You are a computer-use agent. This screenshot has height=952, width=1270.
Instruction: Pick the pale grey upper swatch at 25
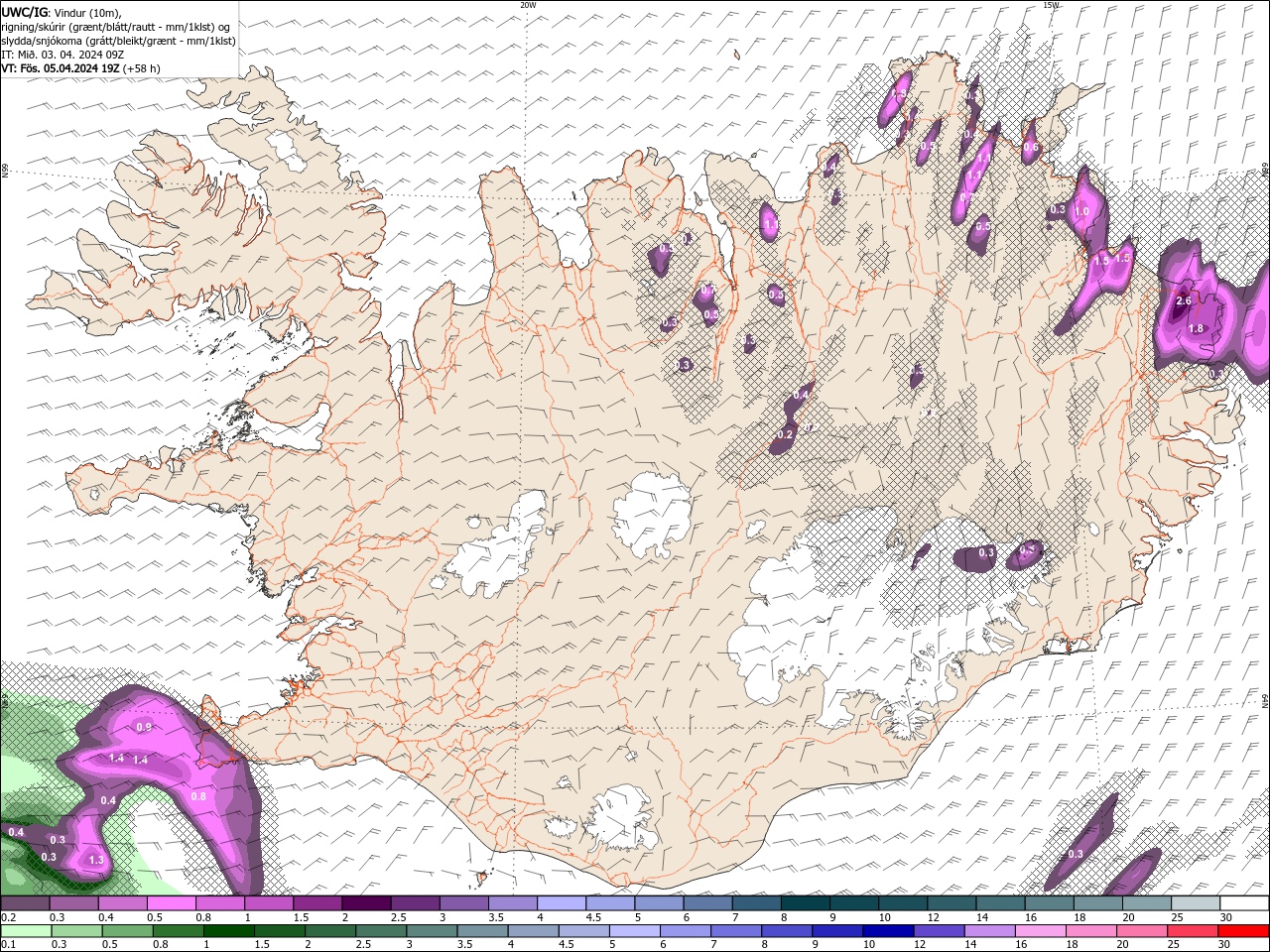[x=1196, y=903]
